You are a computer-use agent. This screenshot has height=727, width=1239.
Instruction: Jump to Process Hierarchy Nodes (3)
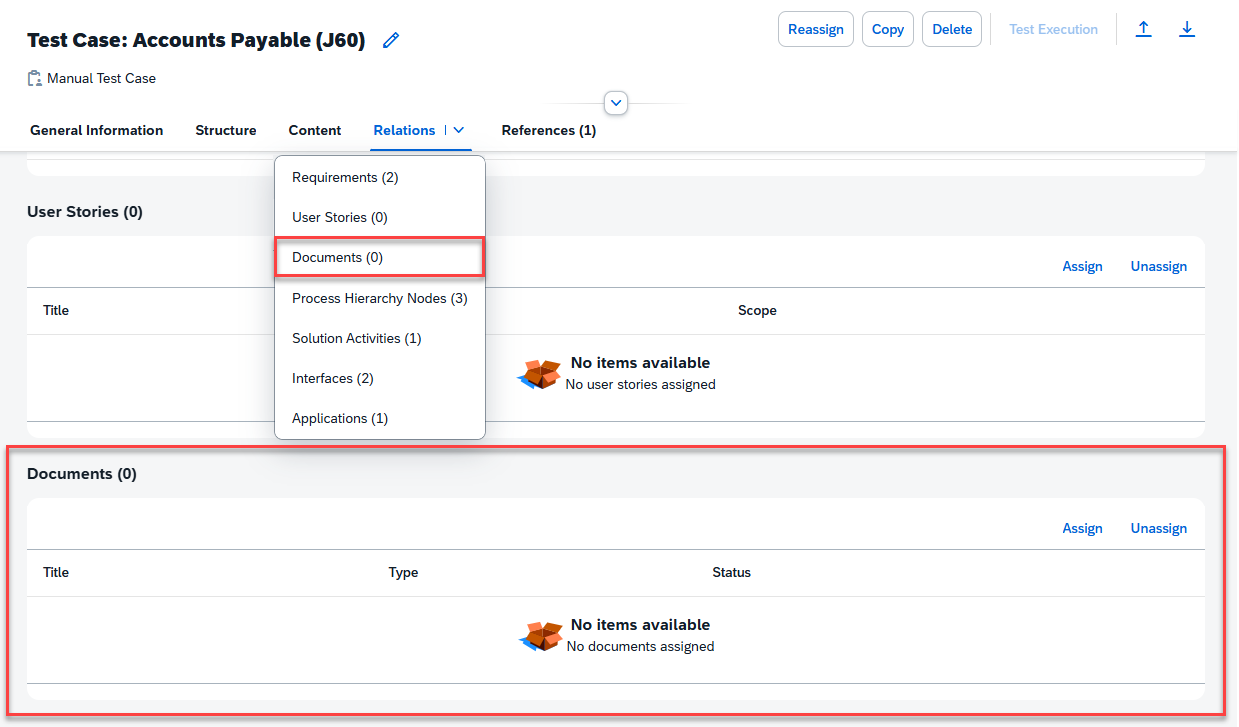click(379, 298)
